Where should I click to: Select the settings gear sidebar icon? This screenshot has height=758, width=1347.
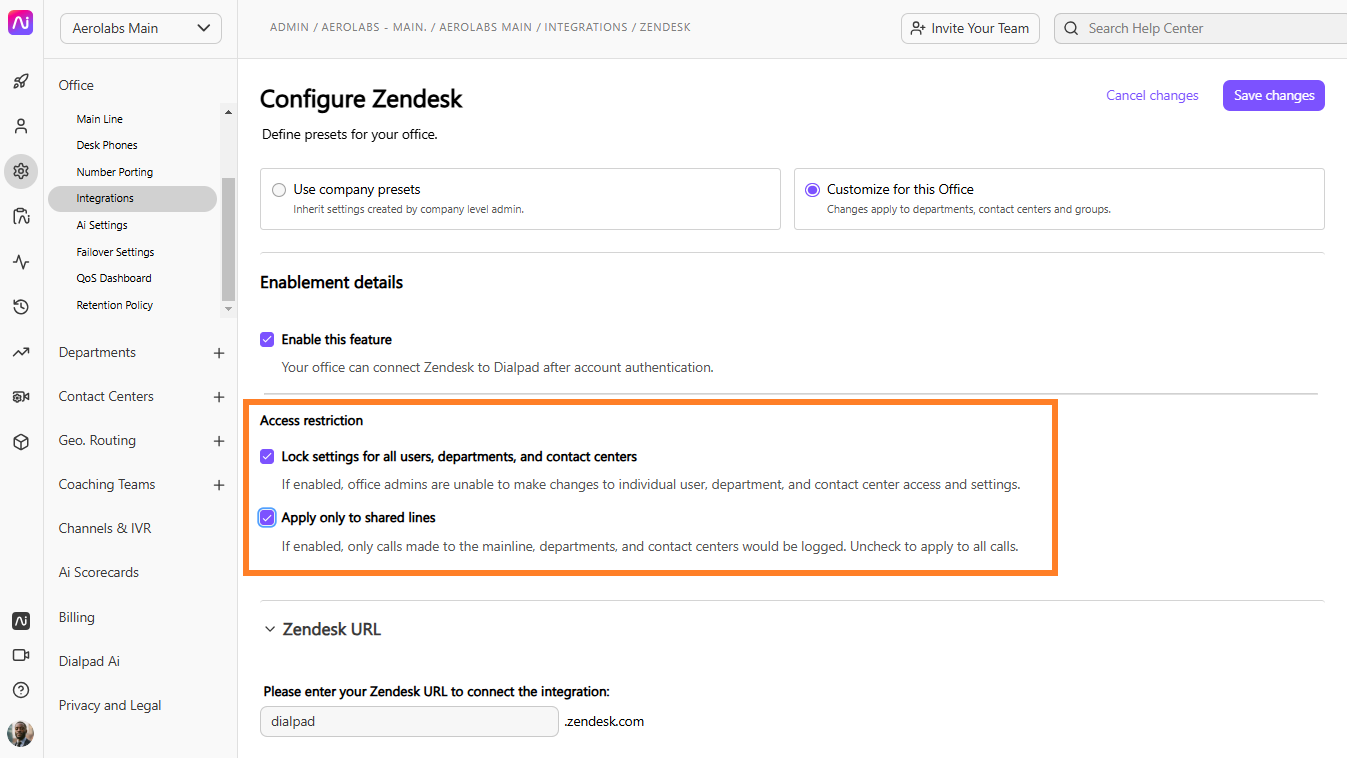point(21,171)
